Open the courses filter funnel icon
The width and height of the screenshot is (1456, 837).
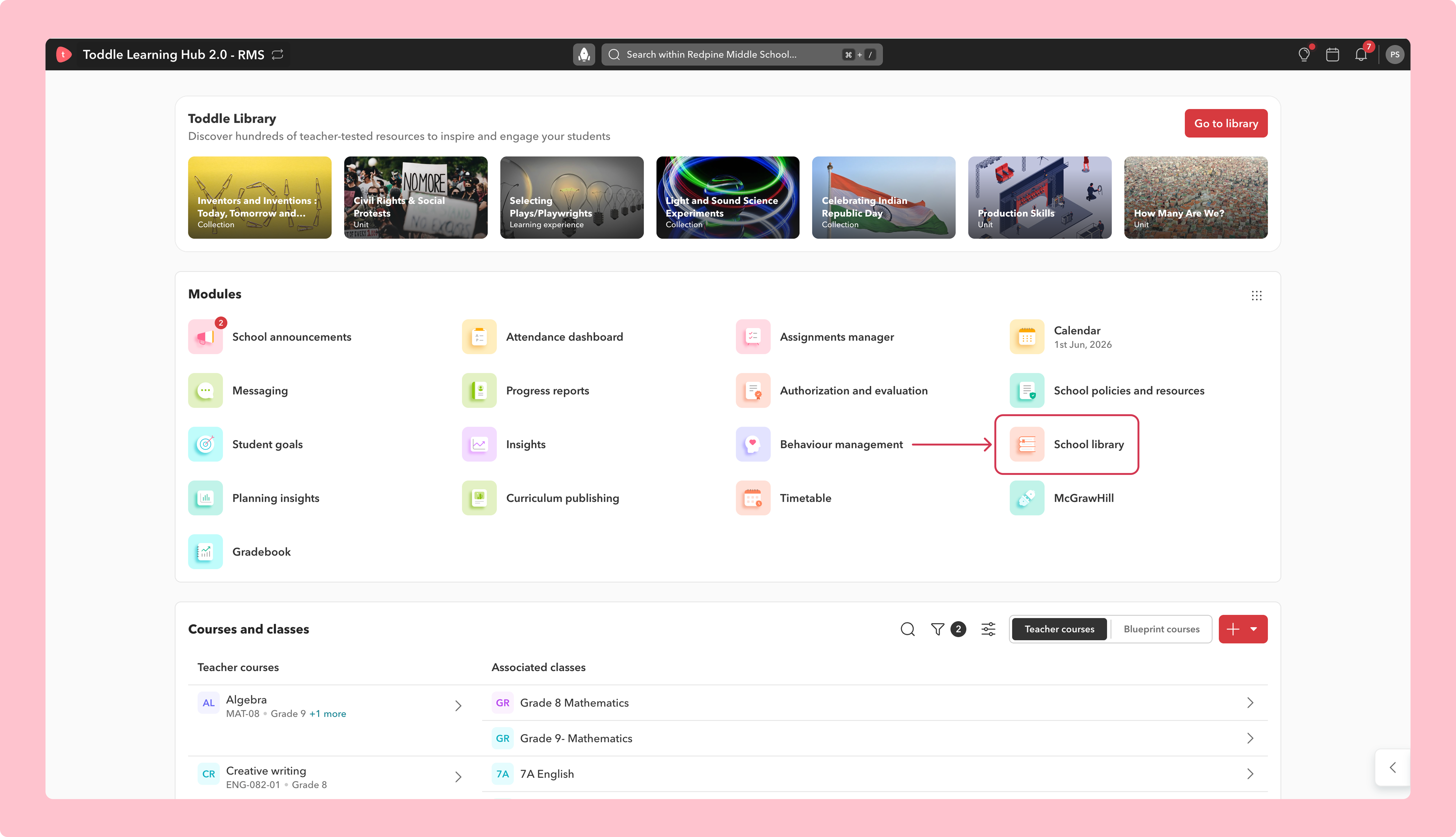click(937, 629)
